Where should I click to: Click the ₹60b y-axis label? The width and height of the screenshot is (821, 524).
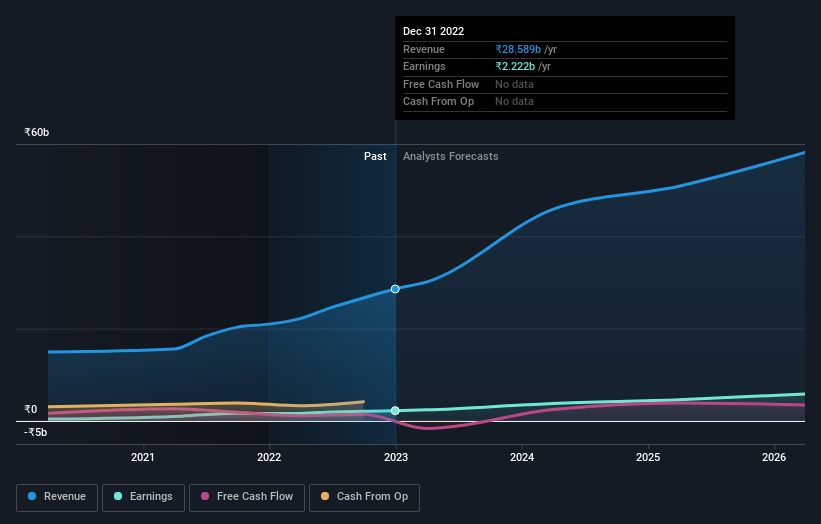tap(37, 132)
